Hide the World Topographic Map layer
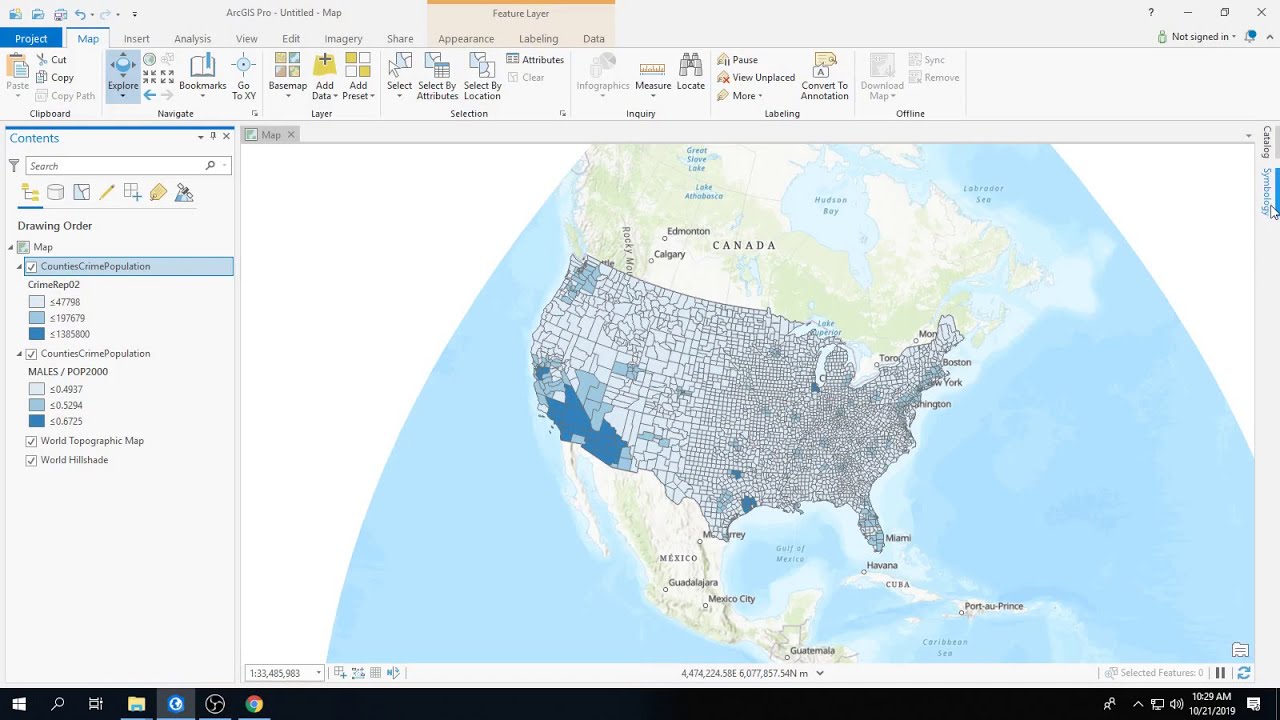Viewport: 1280px width, 720px height. tap(31, 441)
